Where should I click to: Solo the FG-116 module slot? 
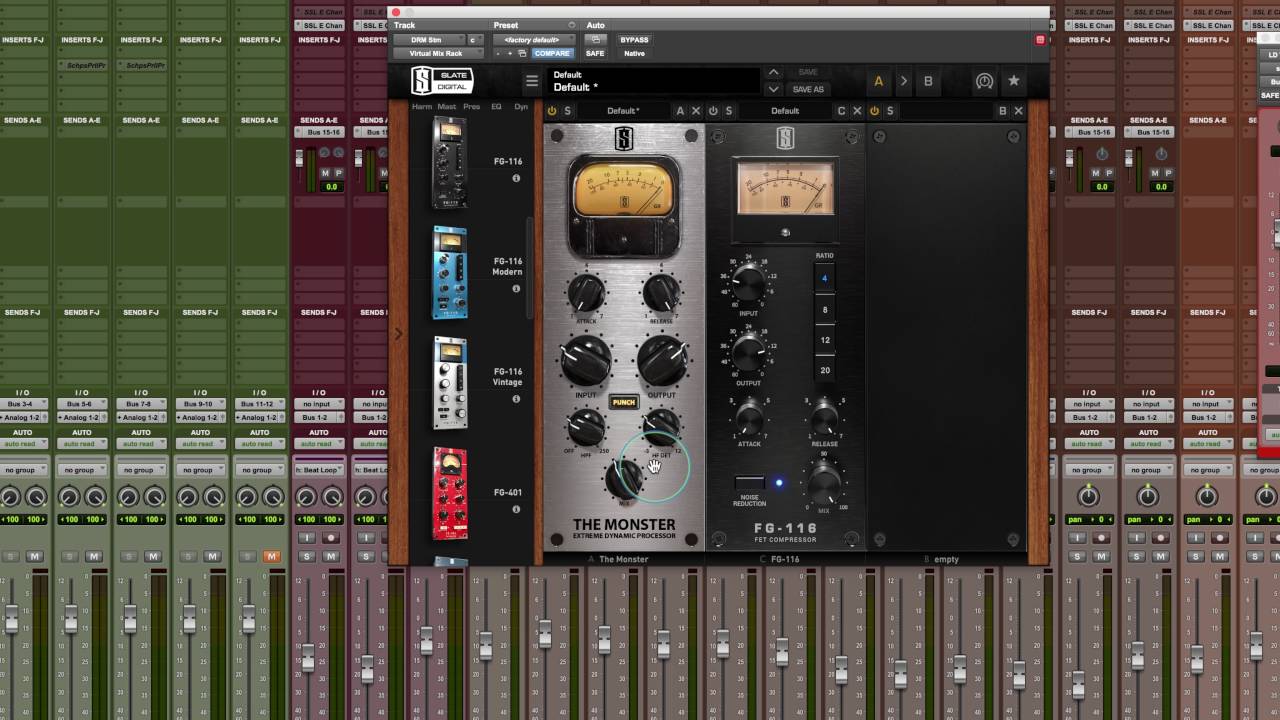[x=729, y=111]
